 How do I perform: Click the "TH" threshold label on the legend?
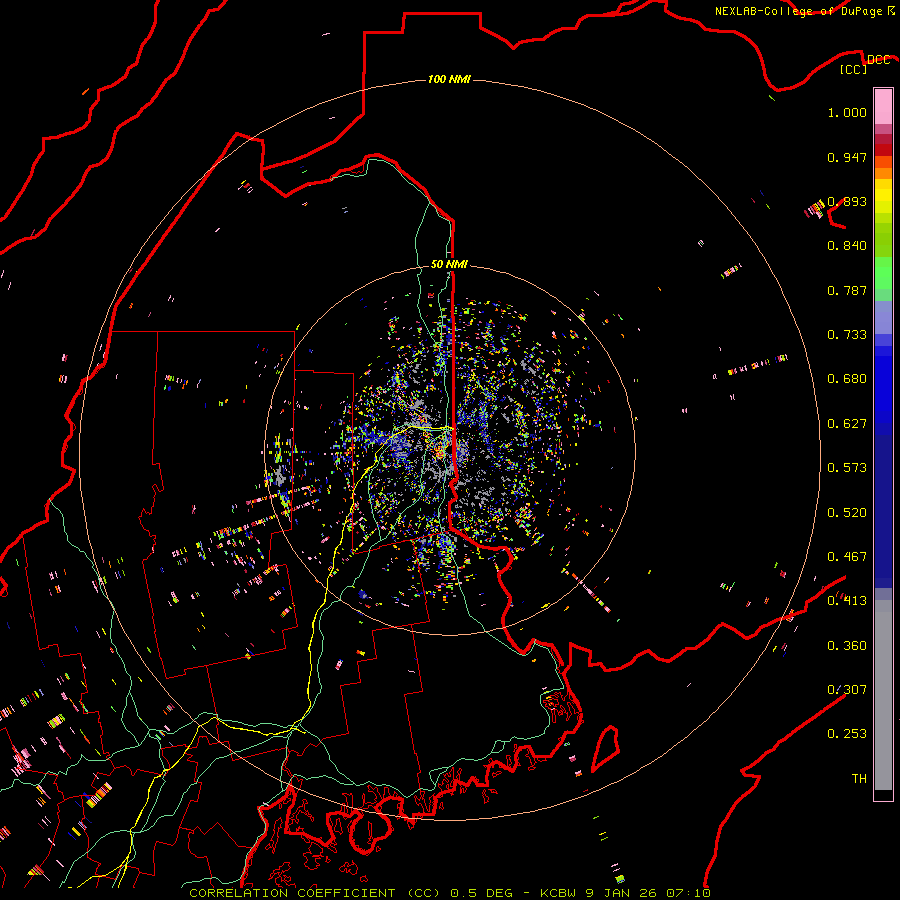point(859,779)
